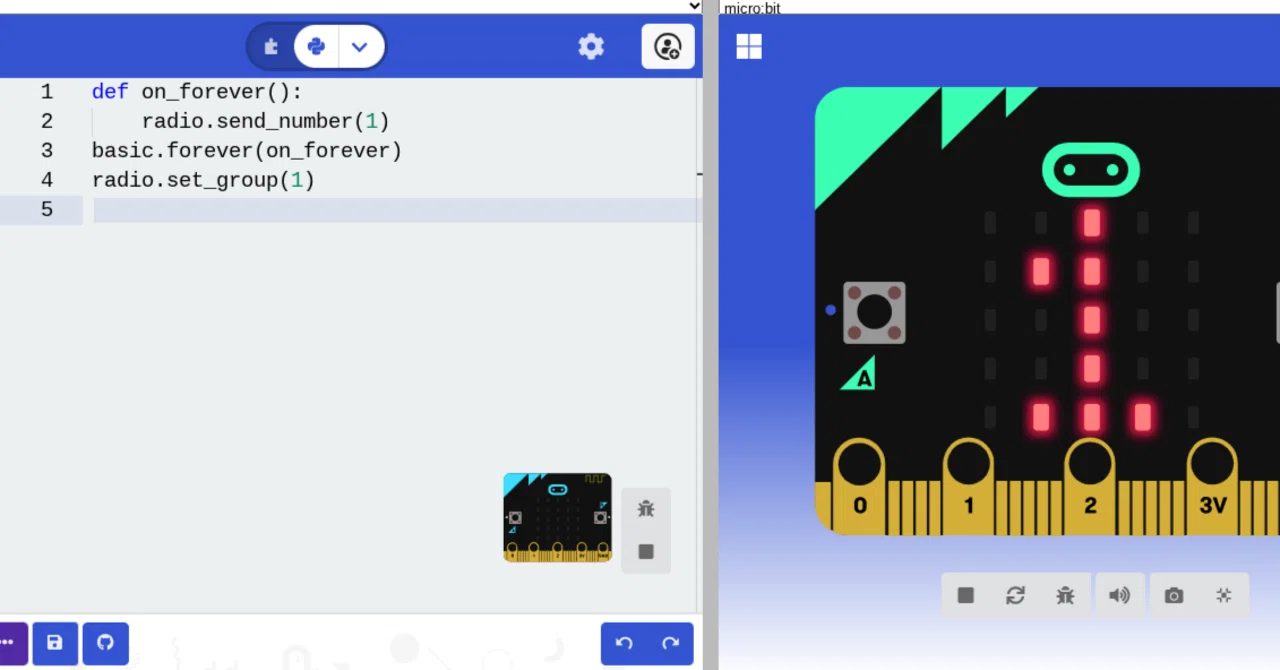Click the mini simulator thumbnail in the editor
The image size is (1280, 670).
tap(557, 517)
